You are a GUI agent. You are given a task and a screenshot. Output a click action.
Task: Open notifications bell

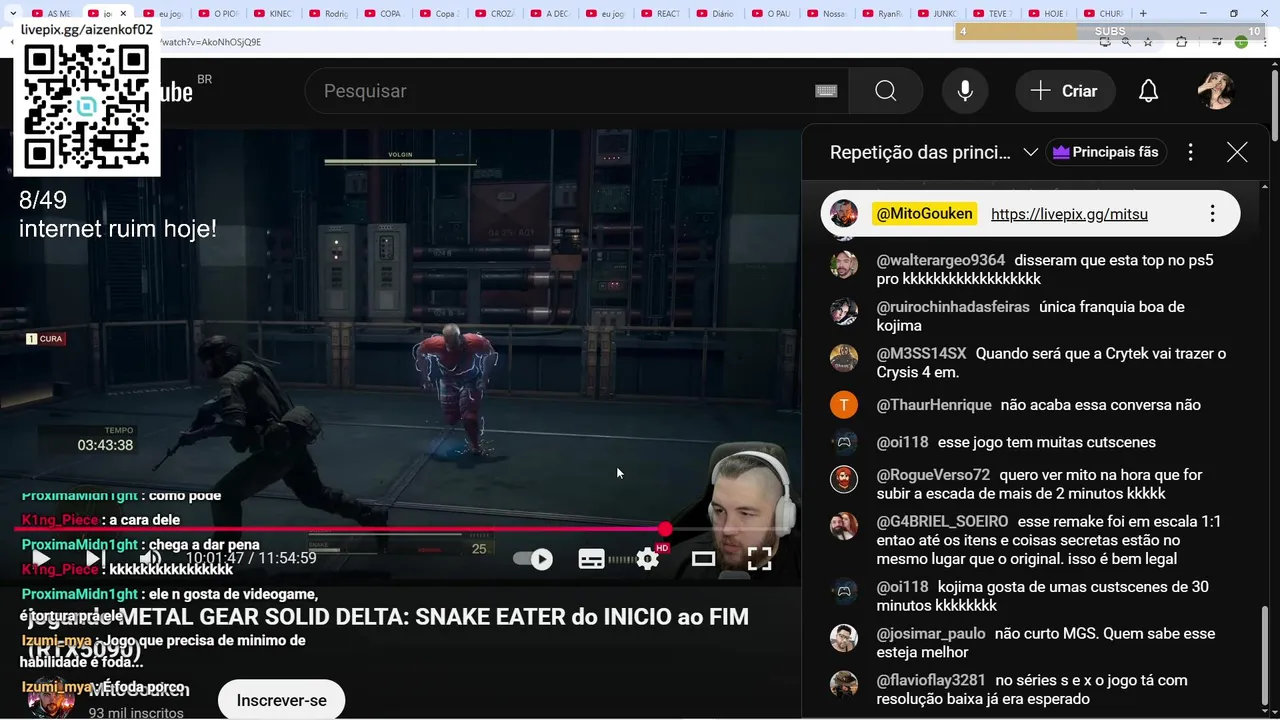(1149, 91)
